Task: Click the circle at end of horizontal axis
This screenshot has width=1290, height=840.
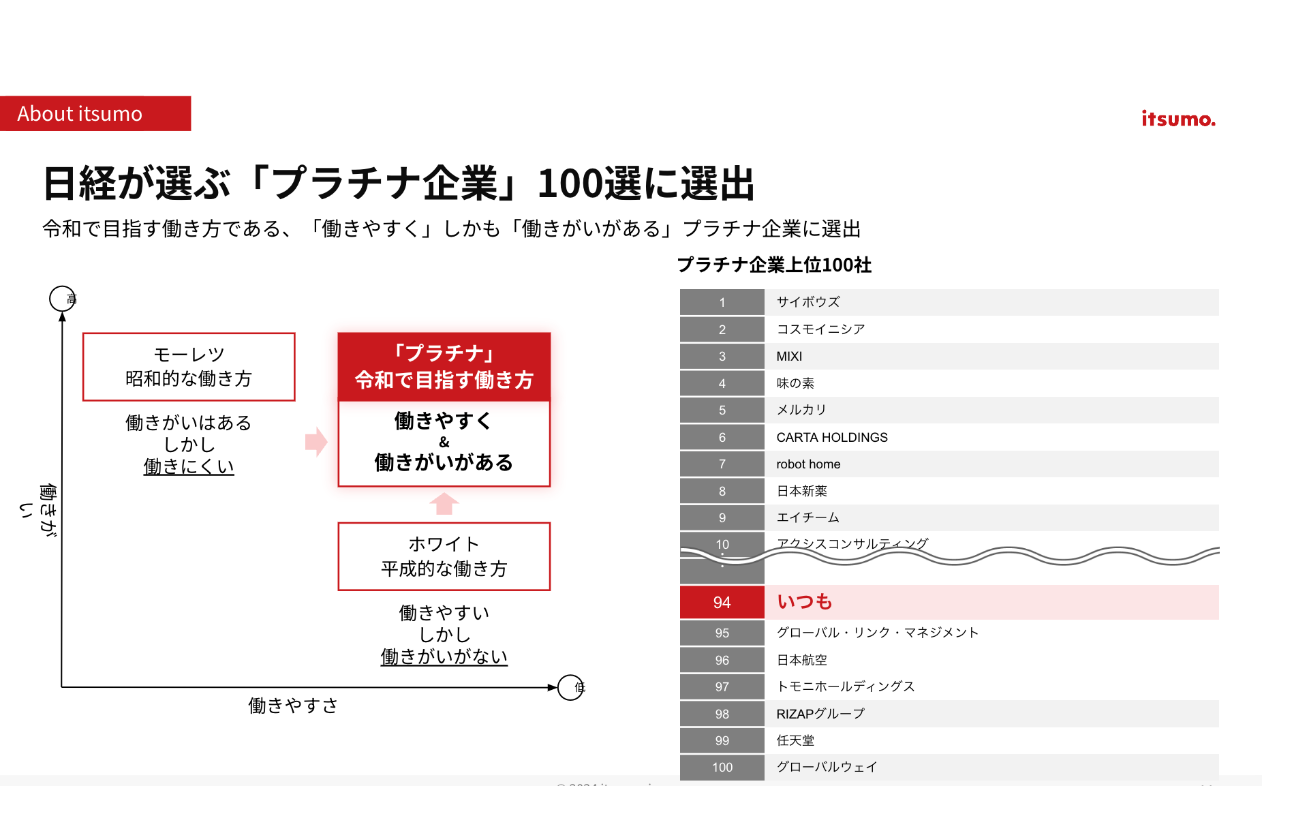Action: pos(570,687)
